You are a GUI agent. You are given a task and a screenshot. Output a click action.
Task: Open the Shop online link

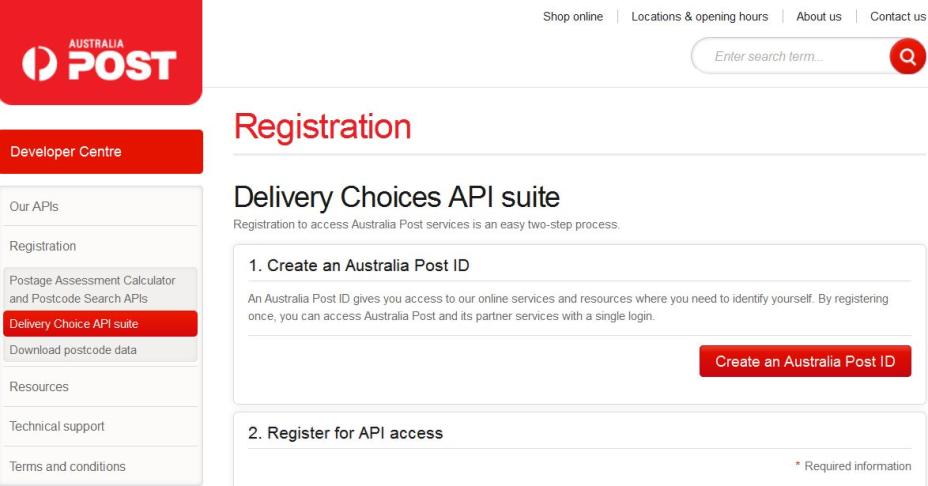click(x=573, y=17)
